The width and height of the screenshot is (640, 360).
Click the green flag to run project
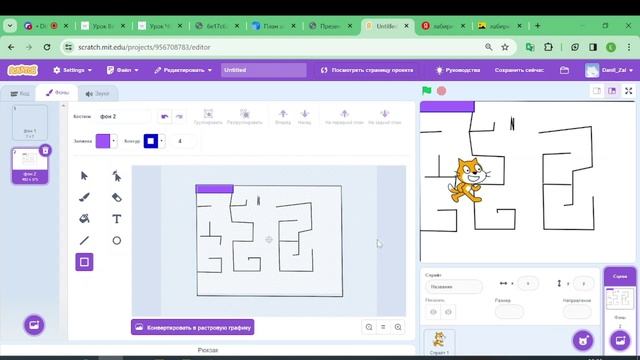427,91
